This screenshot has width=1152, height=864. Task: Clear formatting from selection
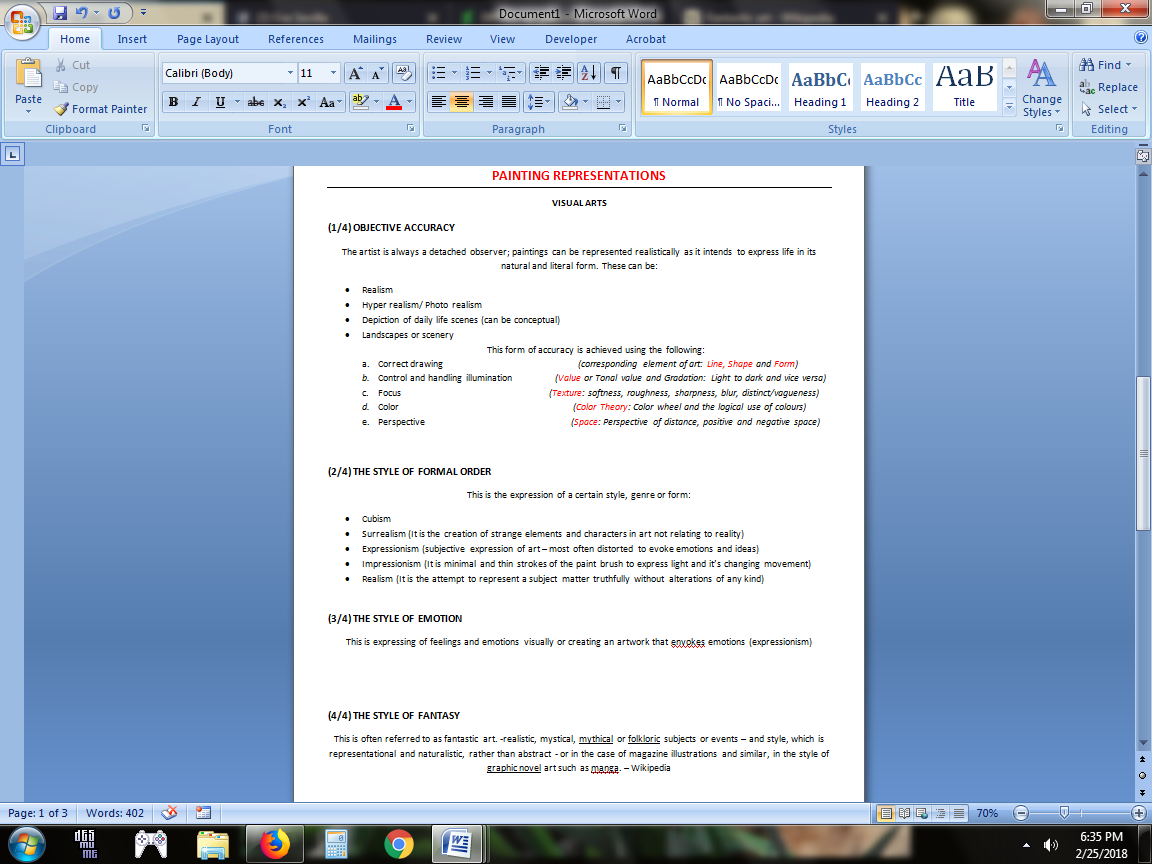pyautogui.click(x=403, y=73)
